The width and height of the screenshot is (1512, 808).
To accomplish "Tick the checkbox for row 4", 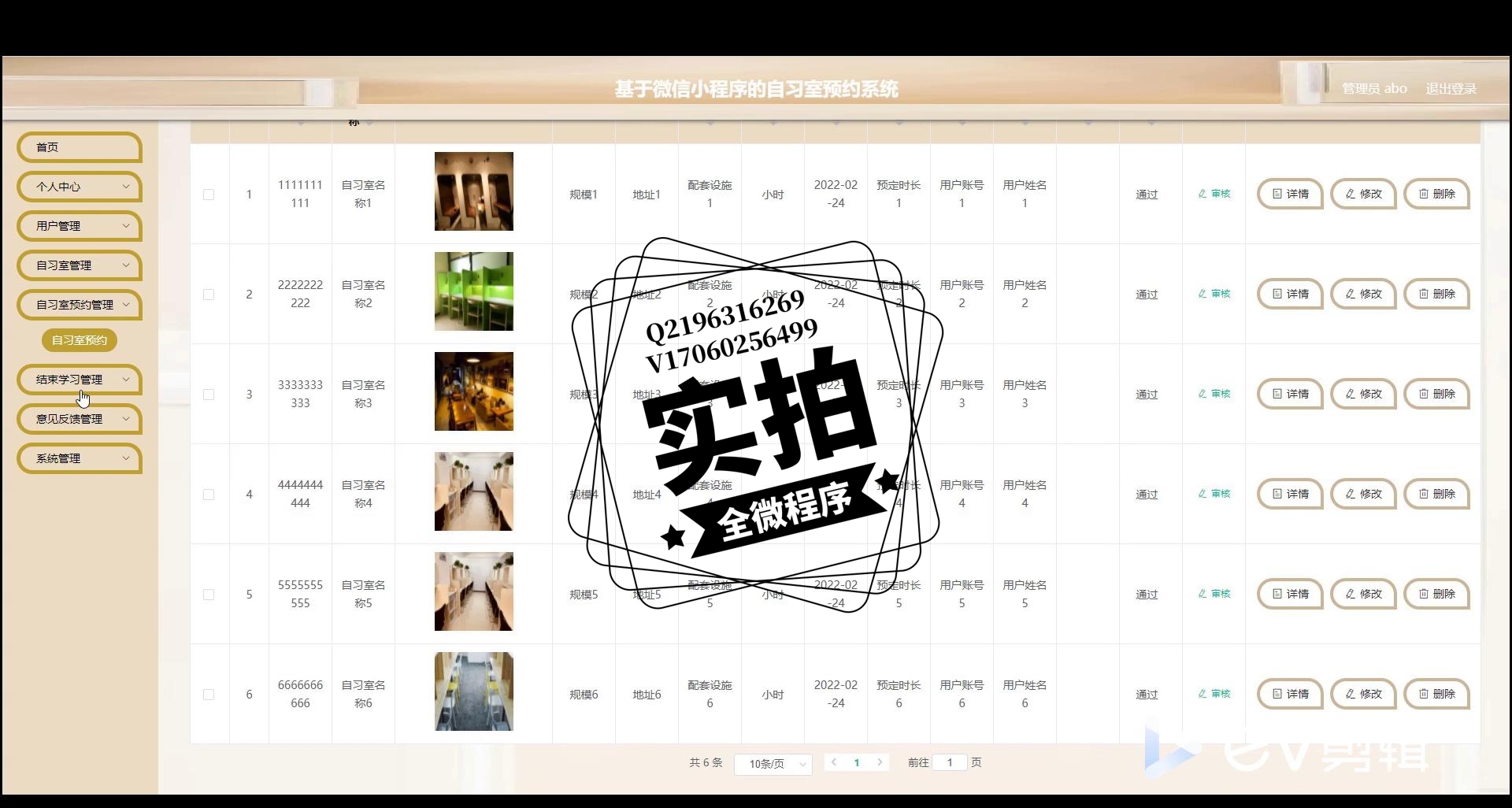I will tap(209, 495).
